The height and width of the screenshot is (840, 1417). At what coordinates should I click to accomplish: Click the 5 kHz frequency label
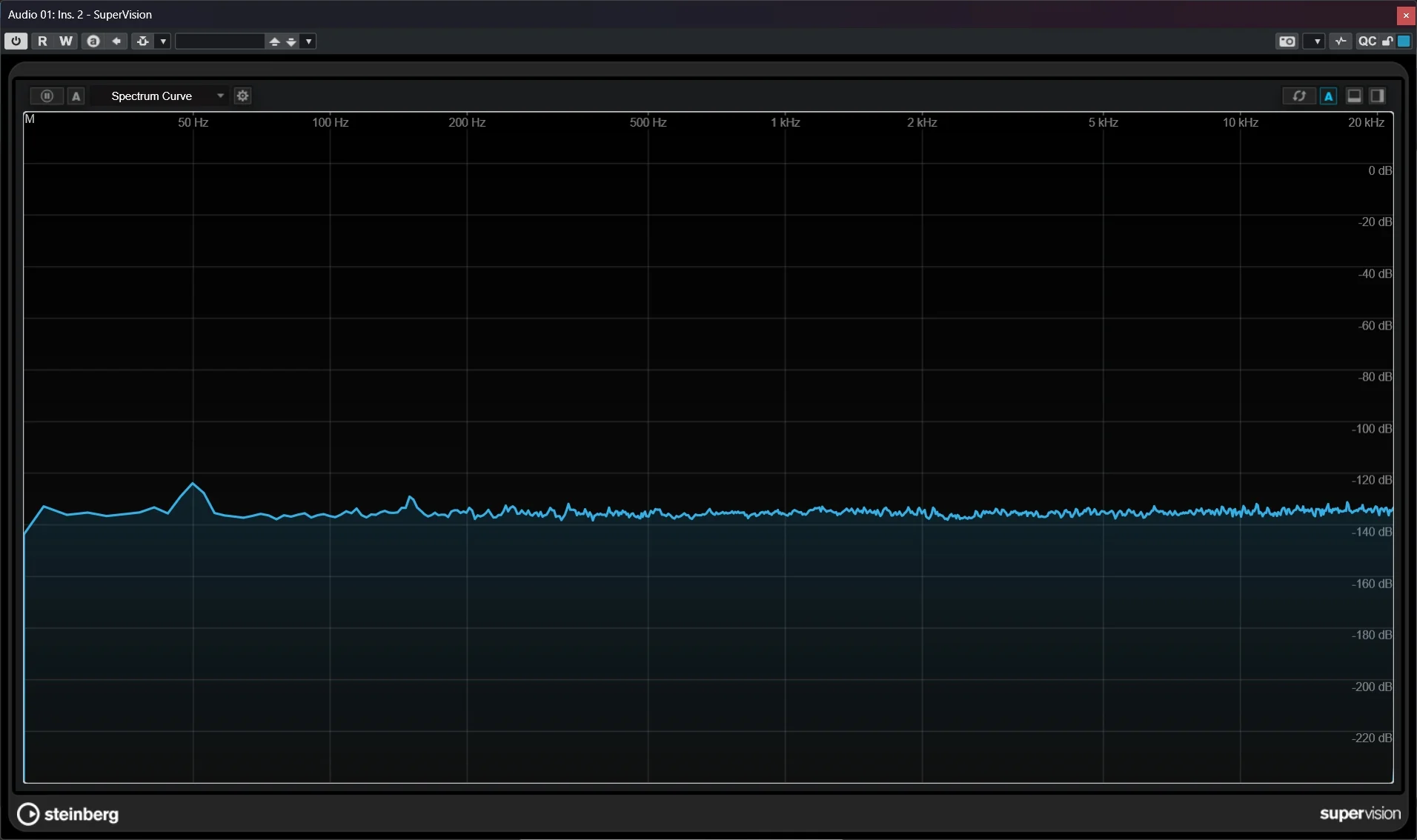pos(1103,122)
